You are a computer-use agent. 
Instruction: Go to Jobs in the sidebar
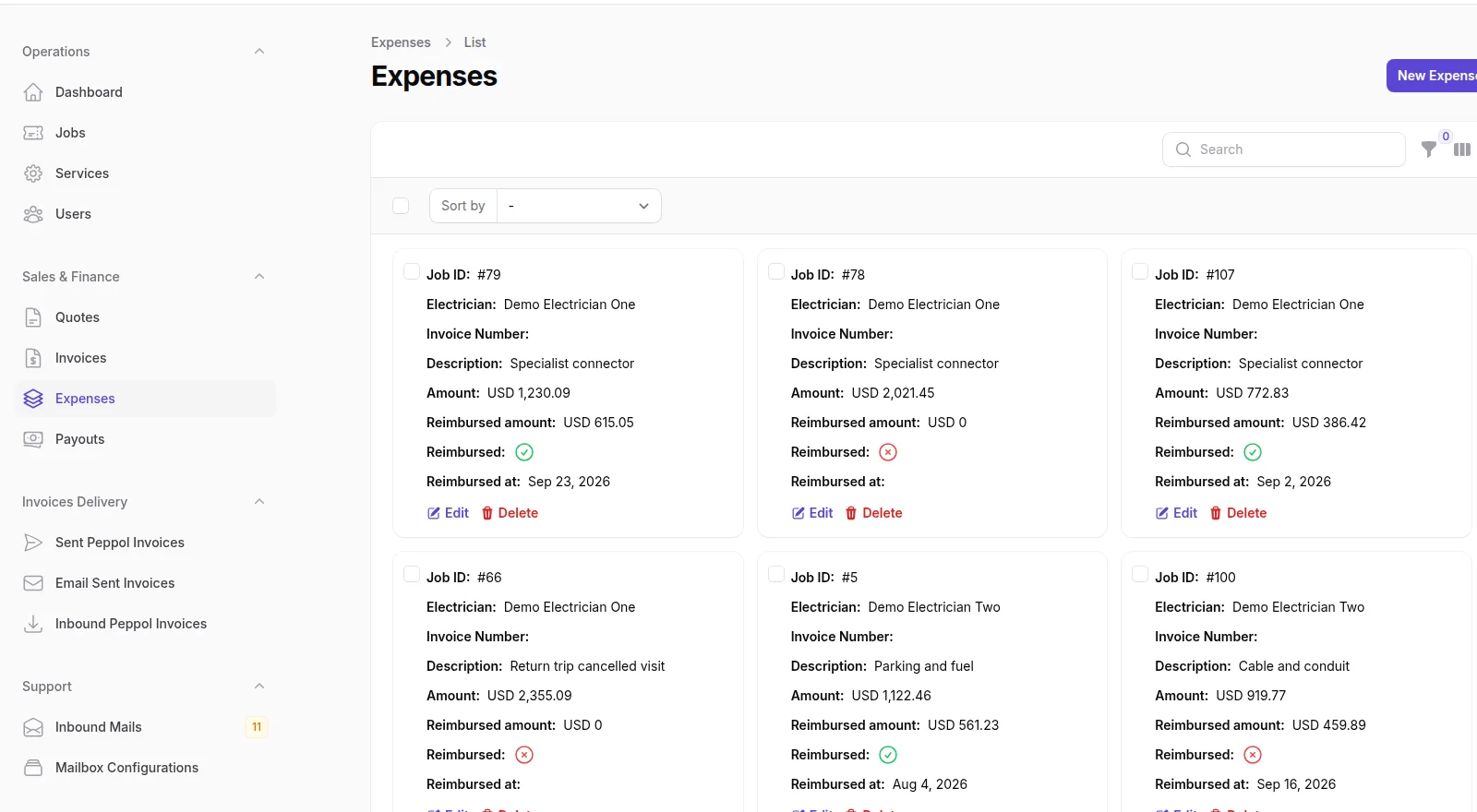point(146,133)
